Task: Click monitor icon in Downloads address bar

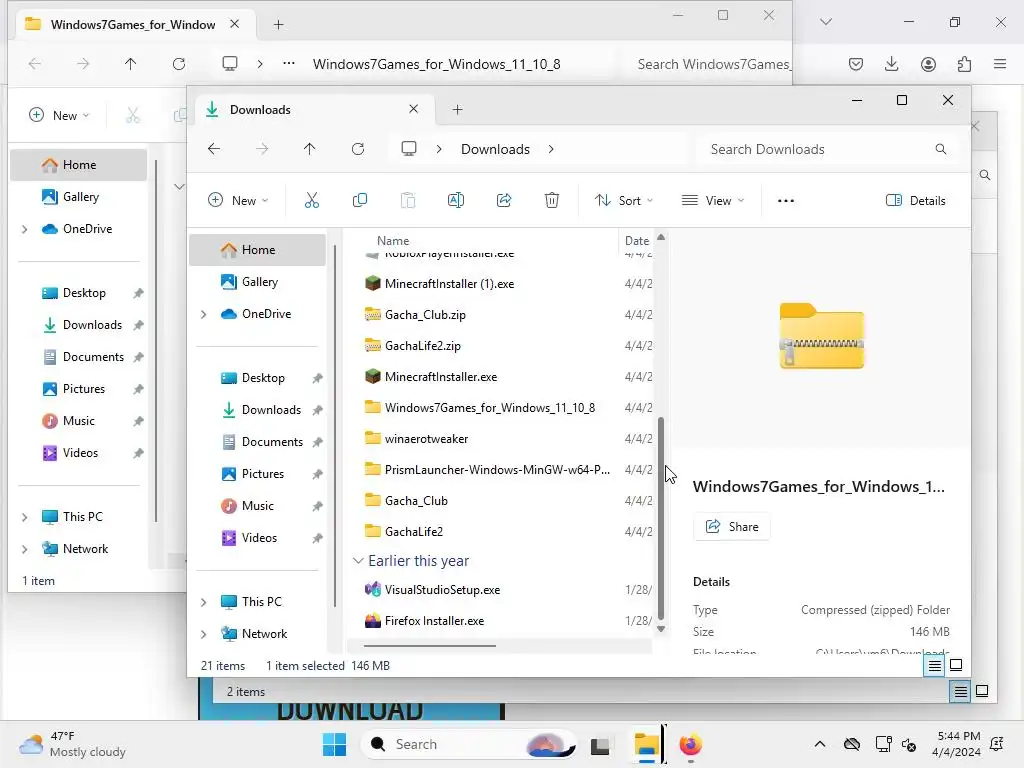Action: click(409, 149)
